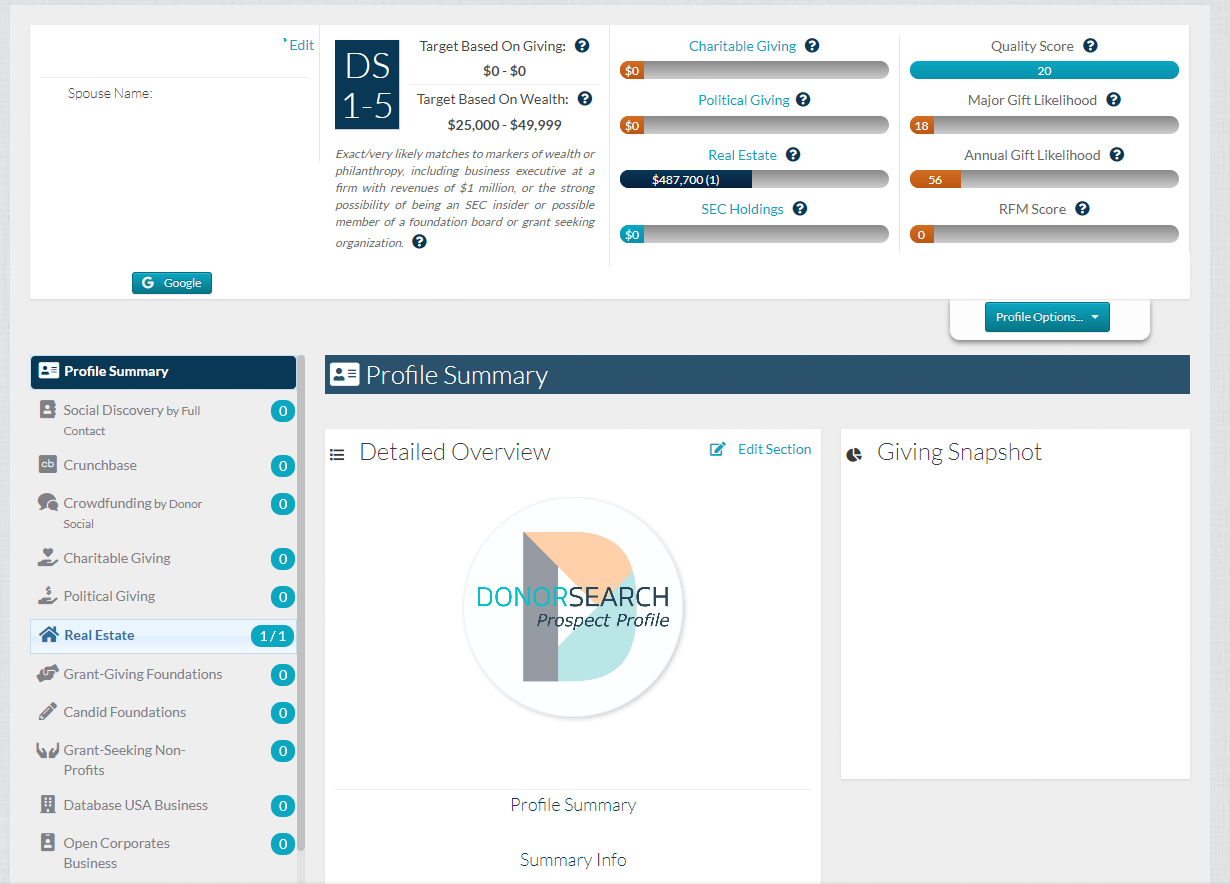Select Profile Summary in the sidebar

(x=163, y=372)
